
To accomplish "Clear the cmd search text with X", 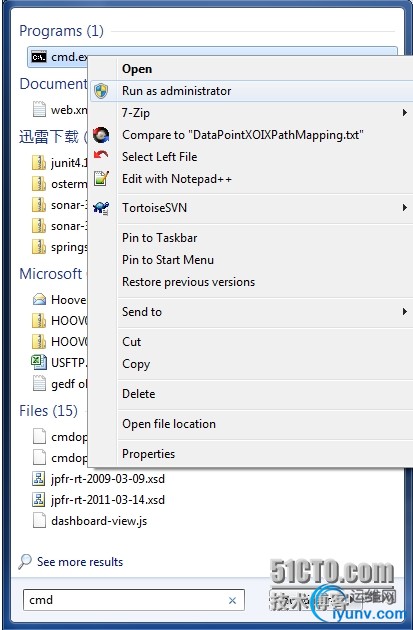I will point(232,600).
